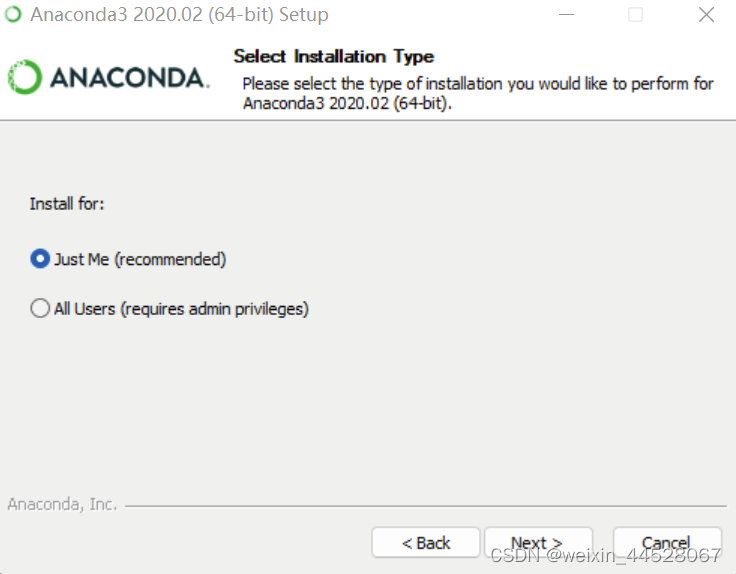Click the "All Users (requires admin privileges)" label
Viewport: 736px width, 574px height.
pyautogui.click(x=181, y=309)
